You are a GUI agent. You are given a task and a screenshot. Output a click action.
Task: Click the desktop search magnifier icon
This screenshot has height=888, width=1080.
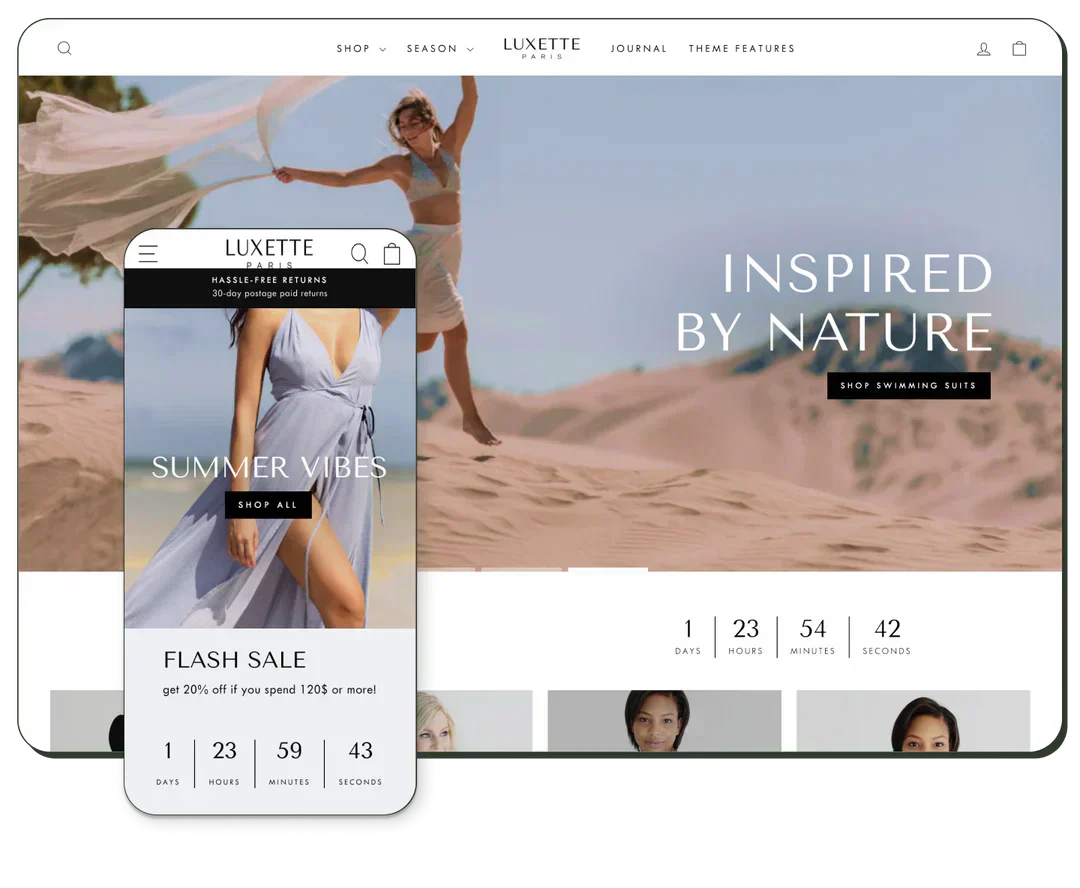(64, 48)
